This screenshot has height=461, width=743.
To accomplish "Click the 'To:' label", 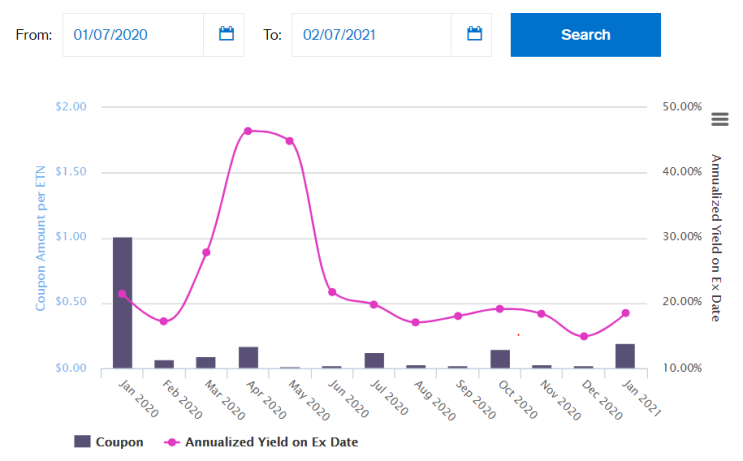I will (272, 35).
